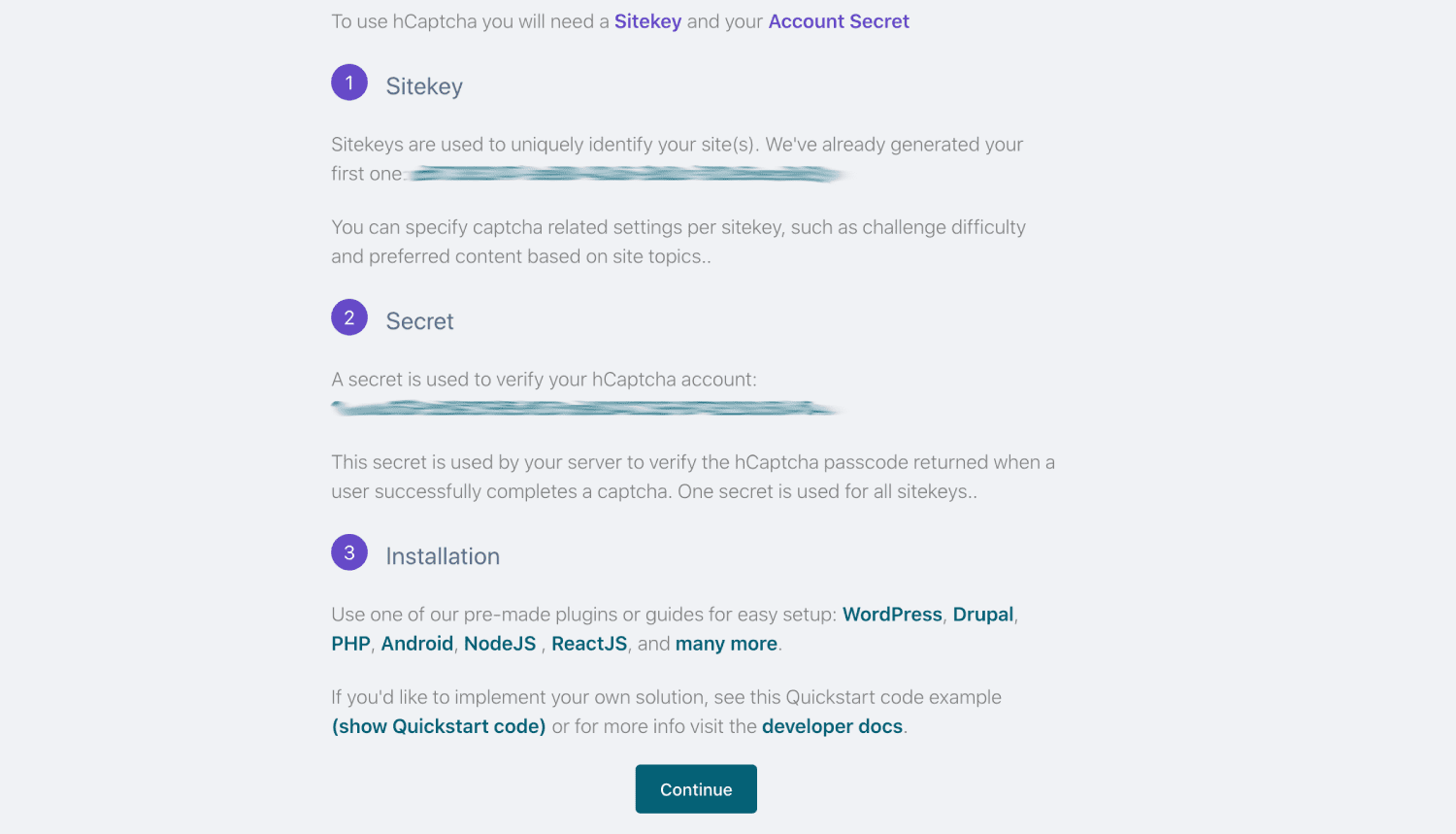1456x834 pixels.
Task: Visit the developer docs link
Action: pyautogui.click(x=832, y=726)
